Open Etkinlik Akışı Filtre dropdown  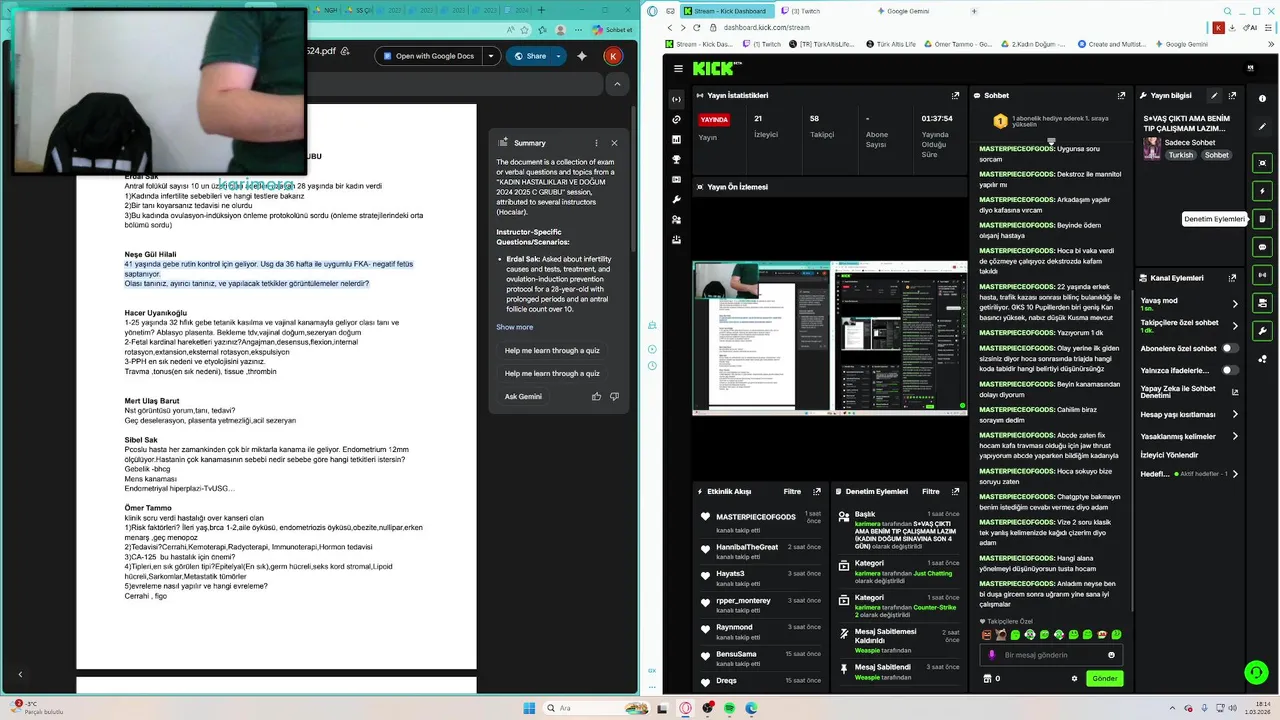click(x=792, y=492)
